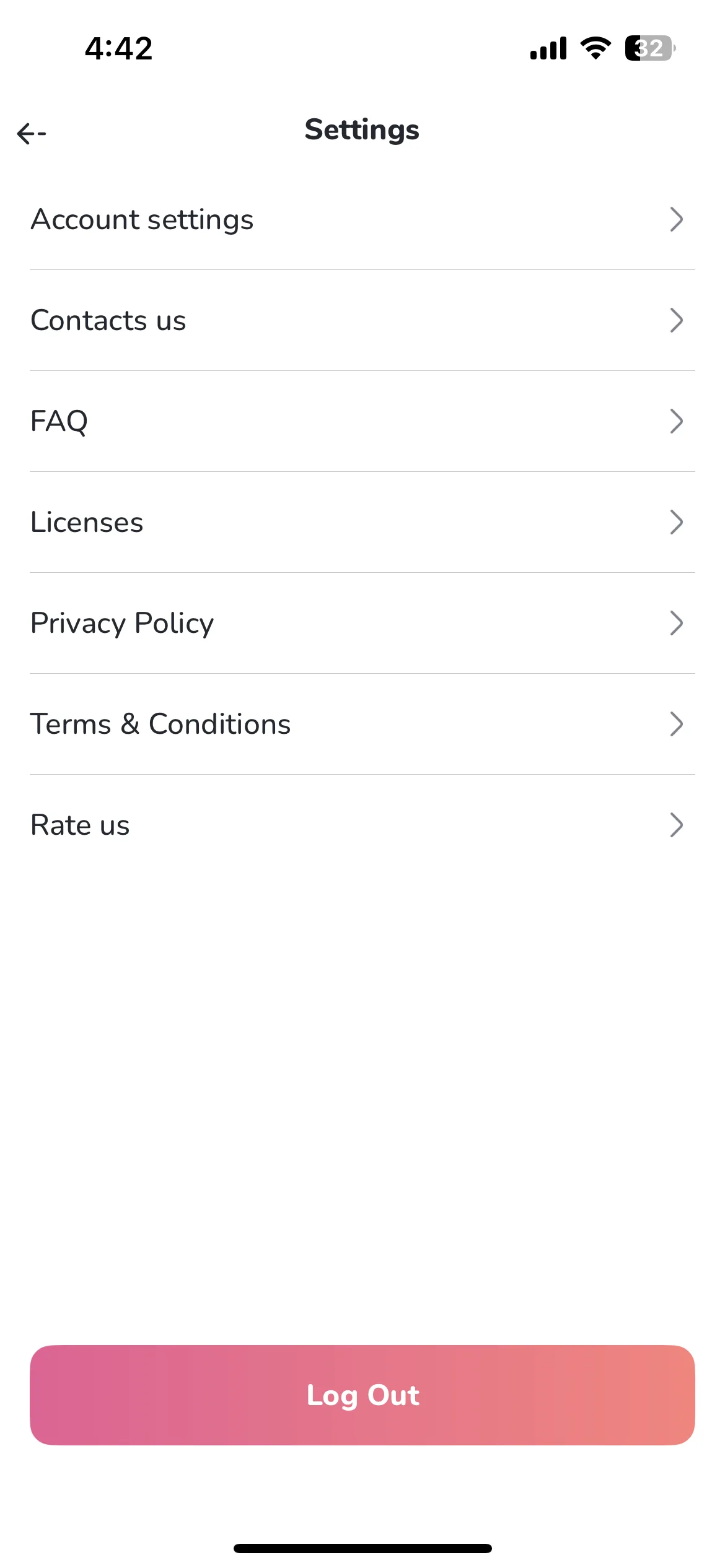Open Account settings
The width and height of the screenshot is (725, 1568).
(x=362, y=219)
